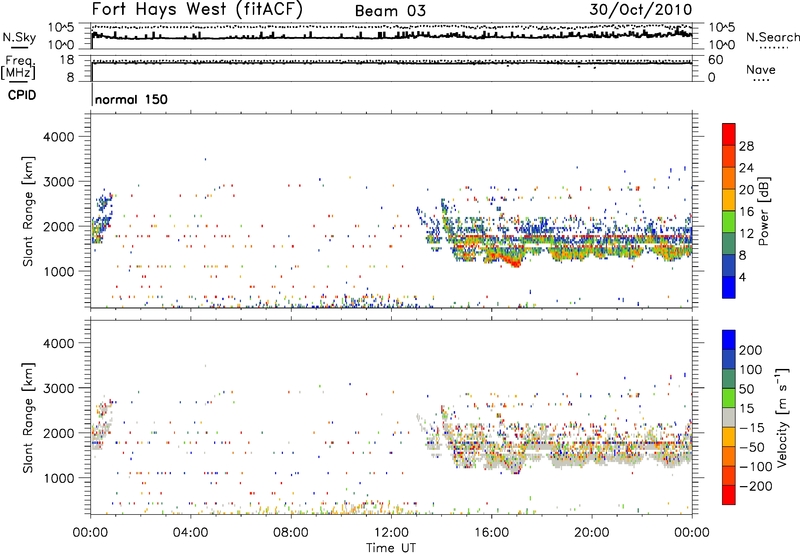Viewport: 800px width, 554px height.
Task: Click the '08:00' time axis tick
Action: [x=291, y=533]
